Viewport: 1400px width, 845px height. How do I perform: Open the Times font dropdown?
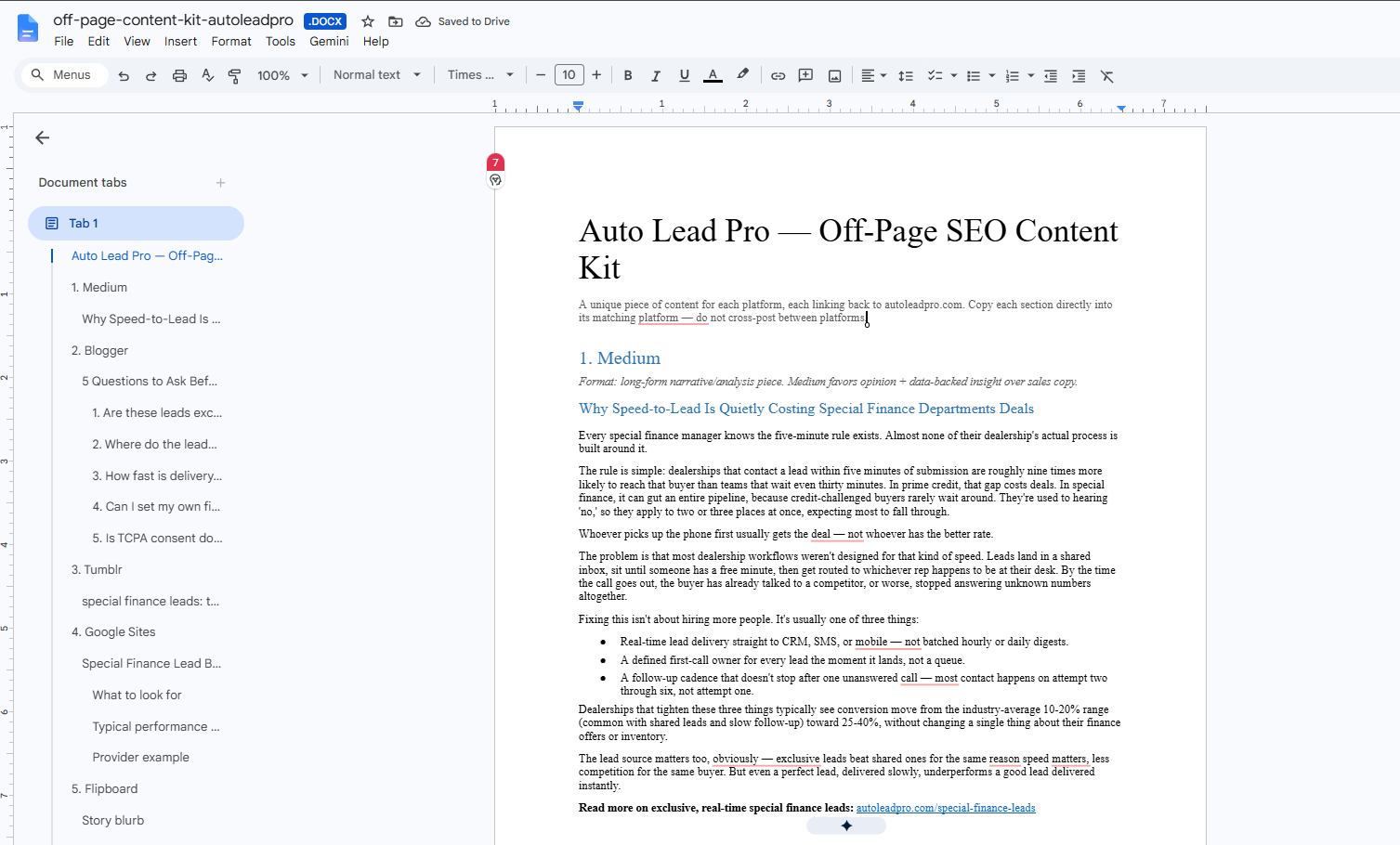click(480, 75)
